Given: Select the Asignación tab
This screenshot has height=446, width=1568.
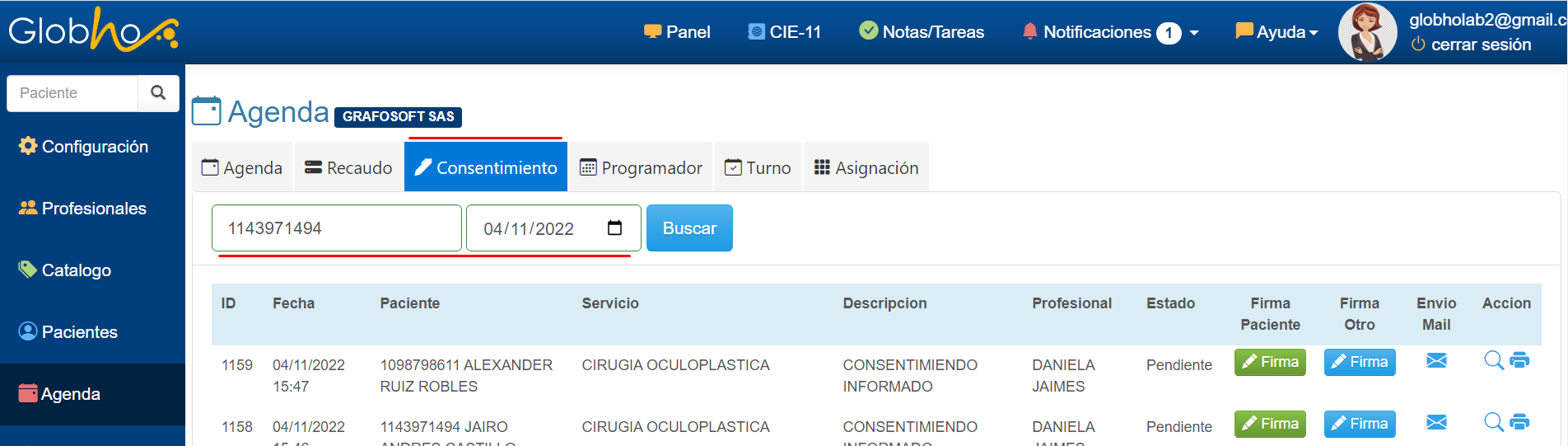Looking at the screenshot, I should 866,167.
